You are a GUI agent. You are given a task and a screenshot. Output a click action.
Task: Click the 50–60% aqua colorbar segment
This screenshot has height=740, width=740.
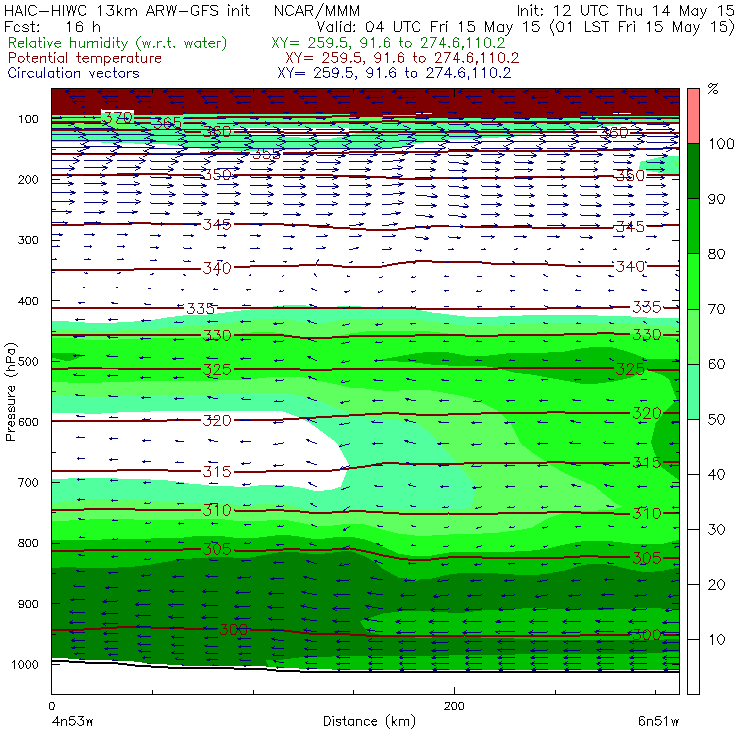(x=693, y=391)
